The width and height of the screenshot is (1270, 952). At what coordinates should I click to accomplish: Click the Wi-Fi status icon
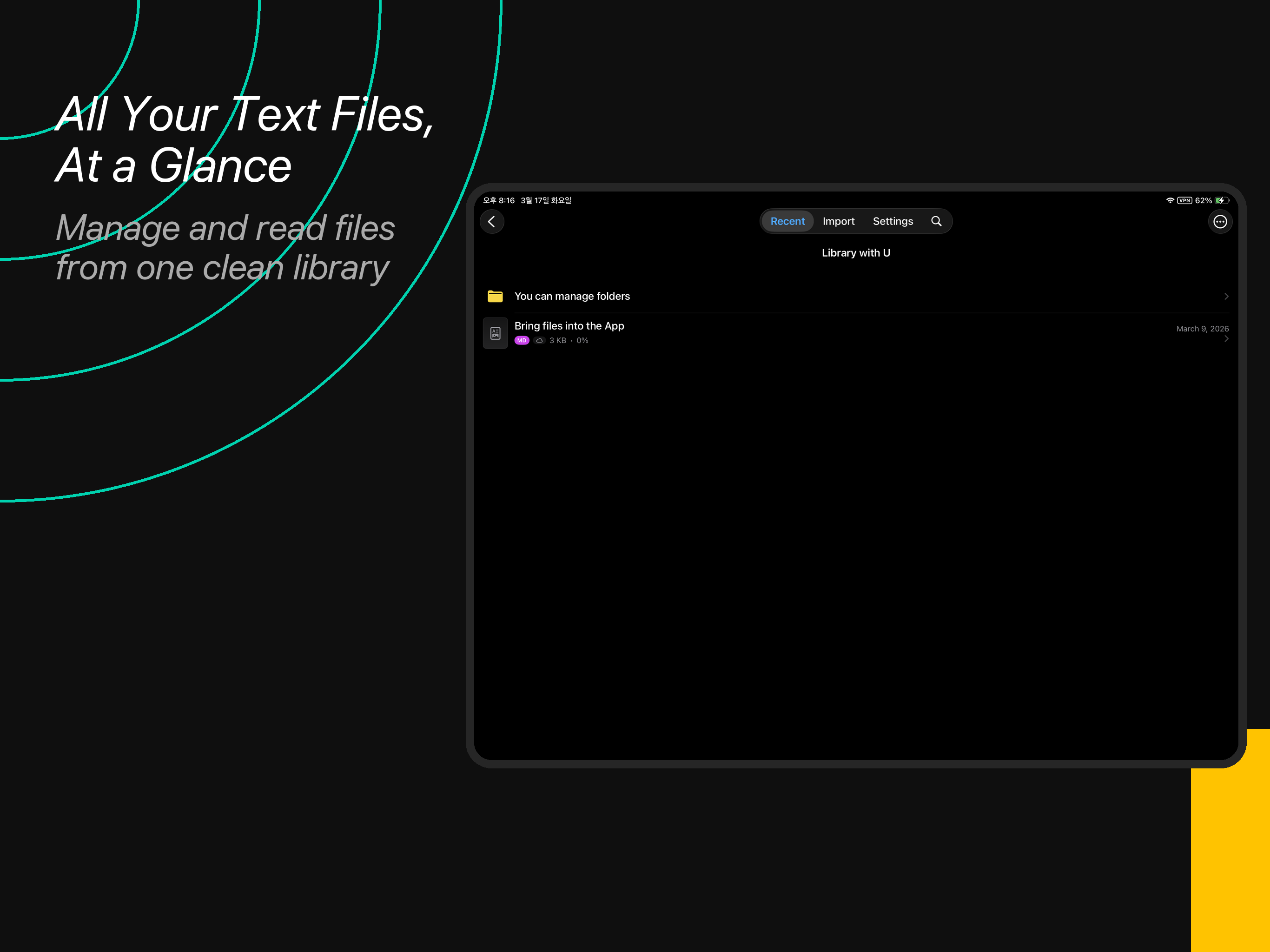[x=1170, y=200]
